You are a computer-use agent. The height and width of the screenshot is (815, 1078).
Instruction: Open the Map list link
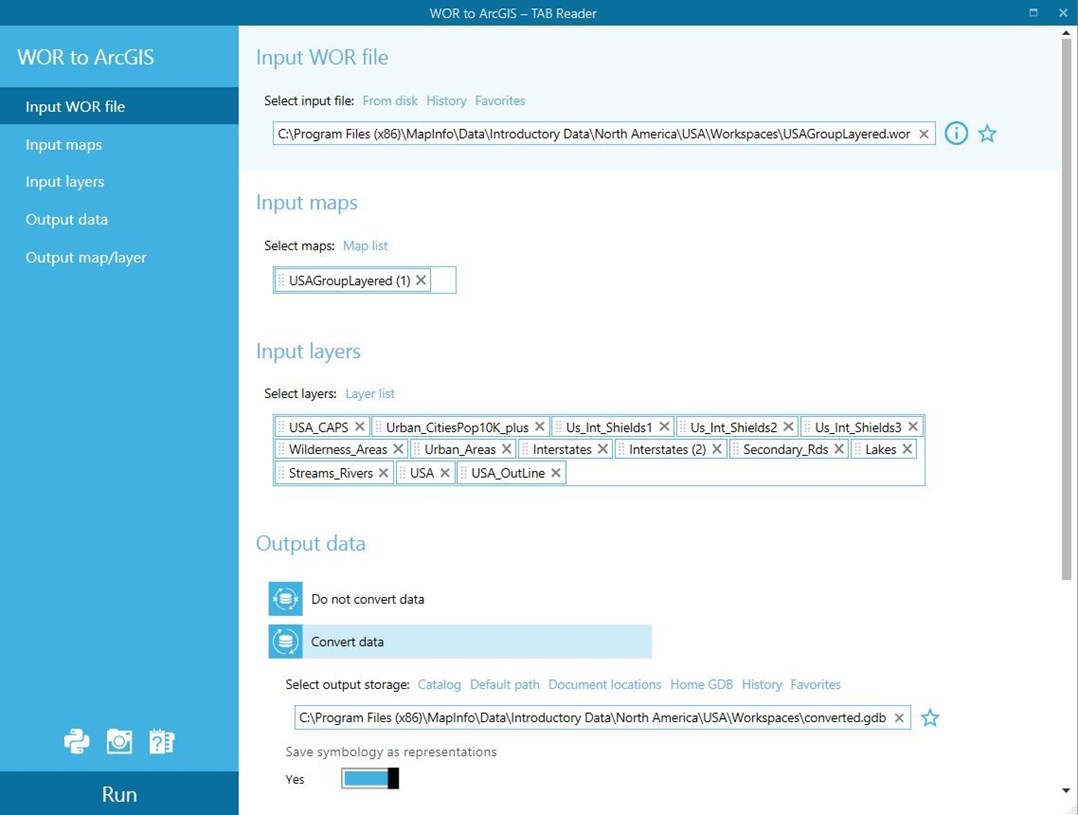tap(365, 246)
